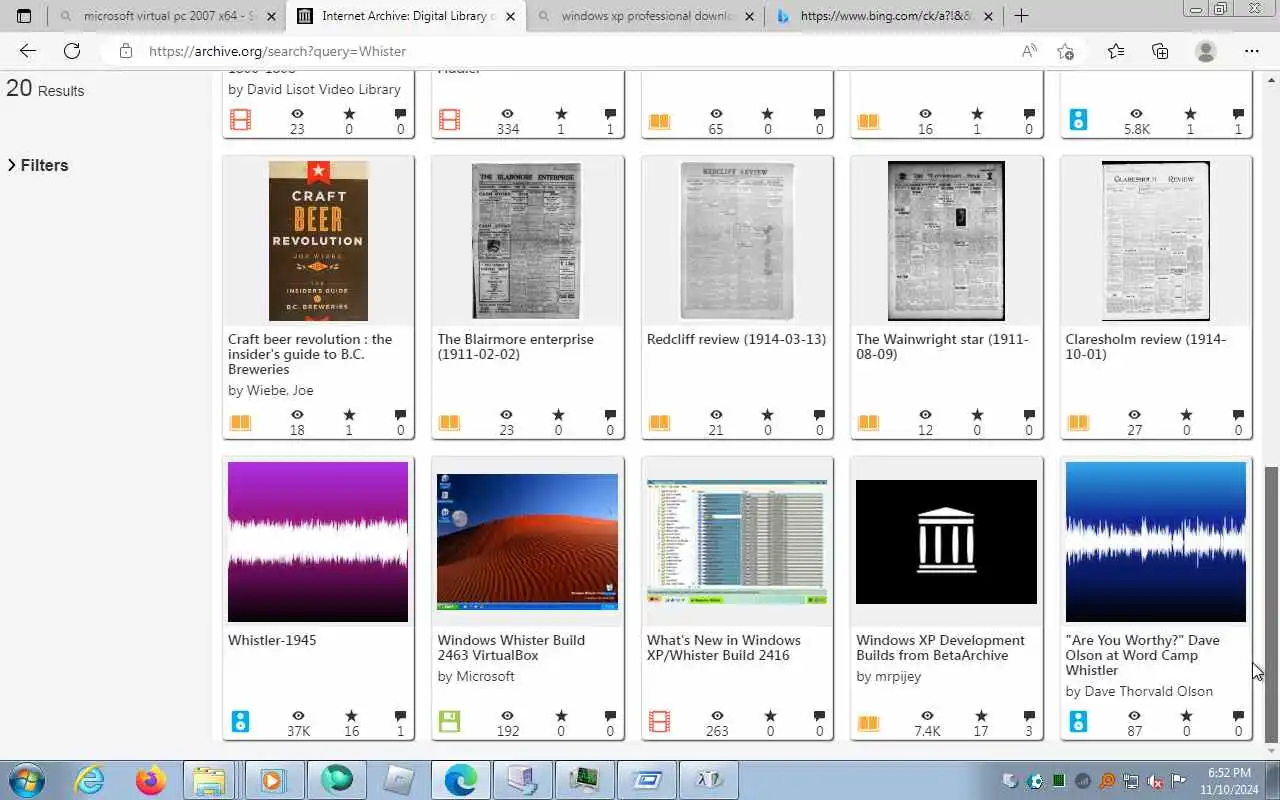
Task: Click favorites star on Wainwright star card
Action: click(977, 415)
